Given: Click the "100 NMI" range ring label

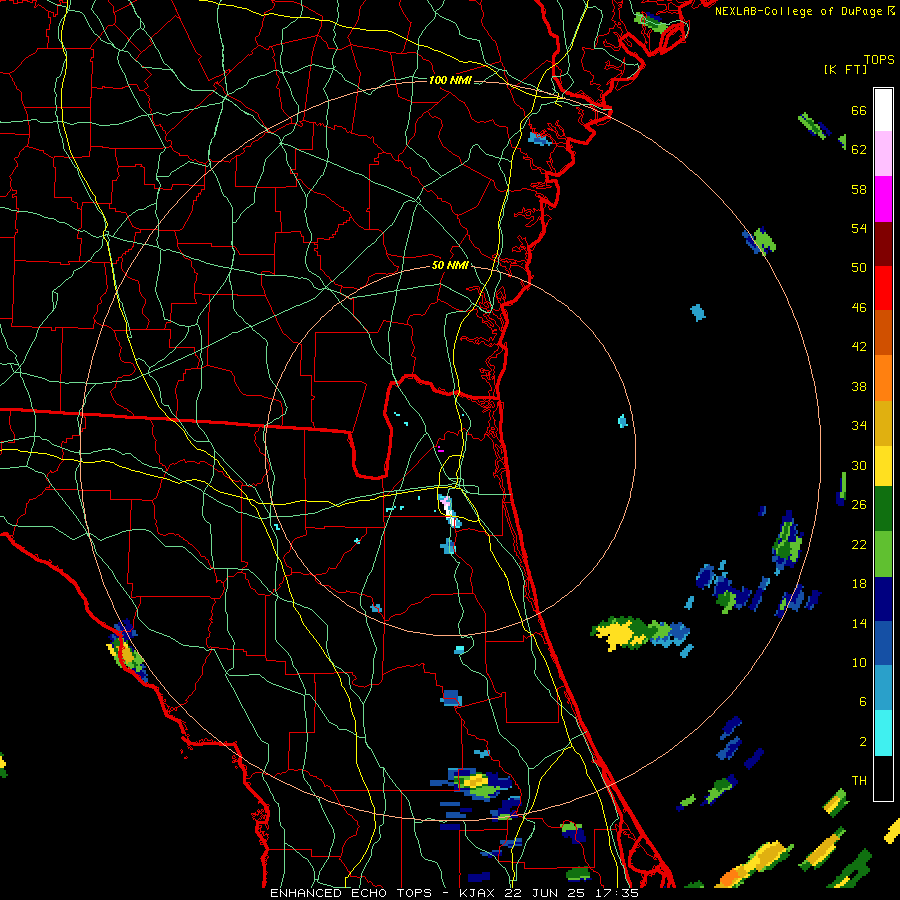Looking at the screenshot, I should (x=450, y=80).
